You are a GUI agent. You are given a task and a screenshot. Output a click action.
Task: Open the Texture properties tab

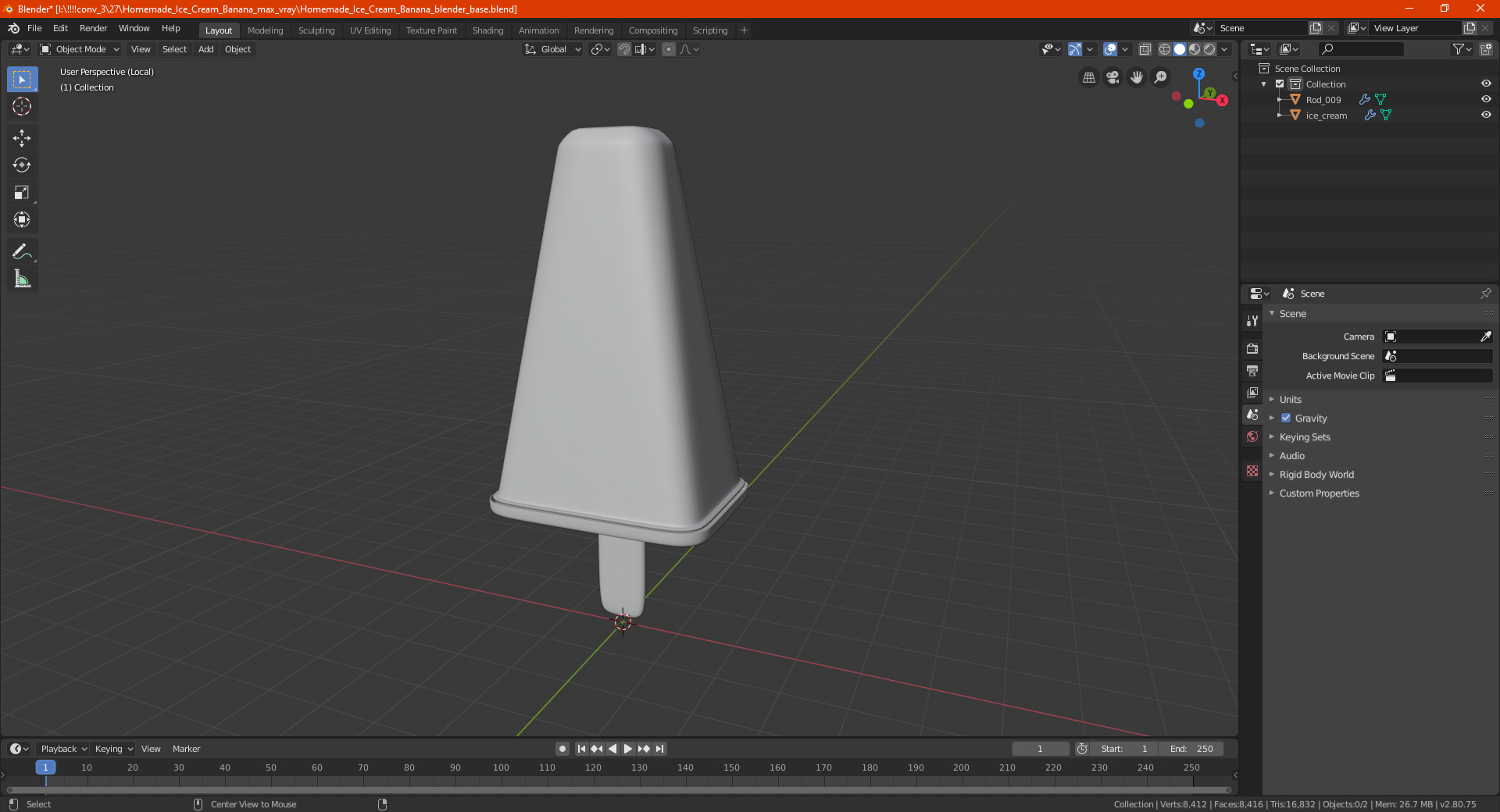1252,471
